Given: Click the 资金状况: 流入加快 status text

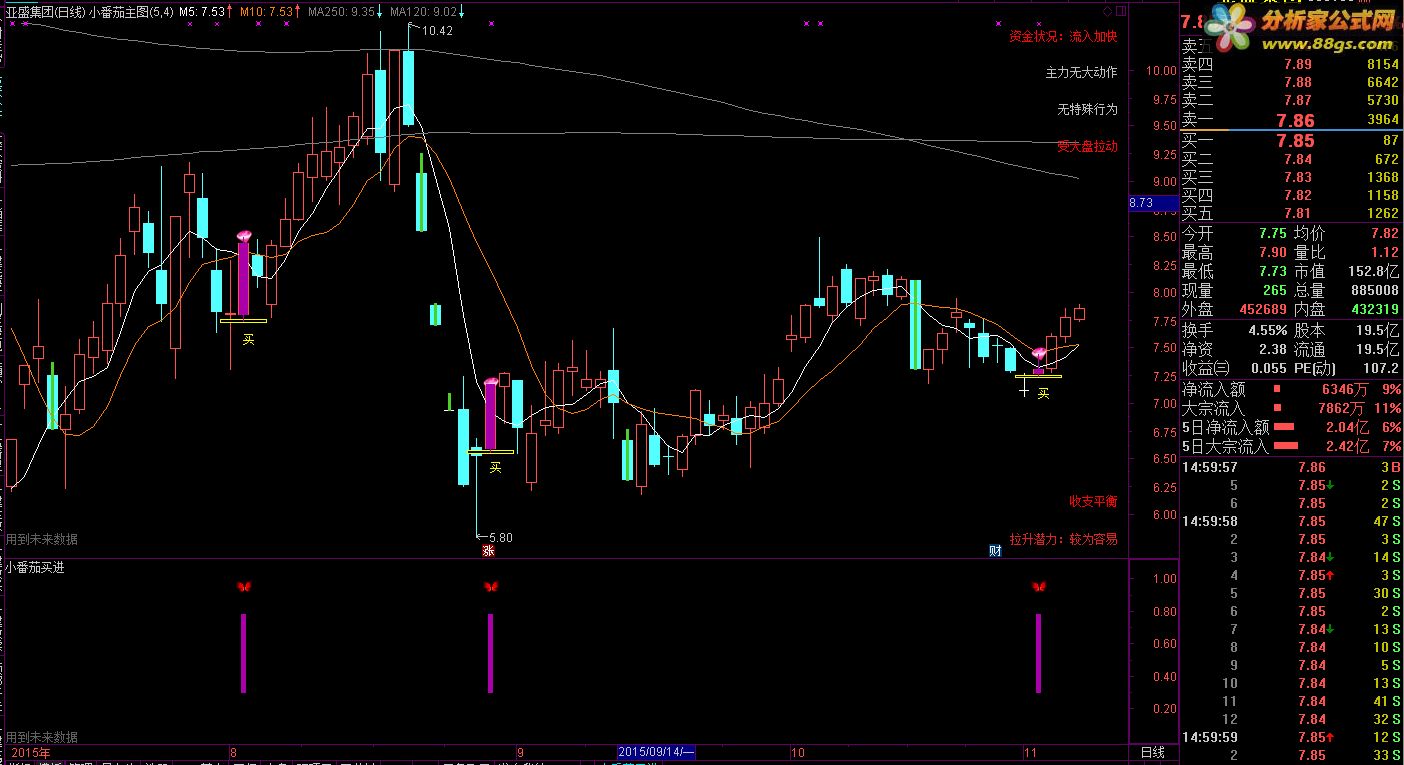Looking at the screenshot, I should click(x=1063, y=37).
